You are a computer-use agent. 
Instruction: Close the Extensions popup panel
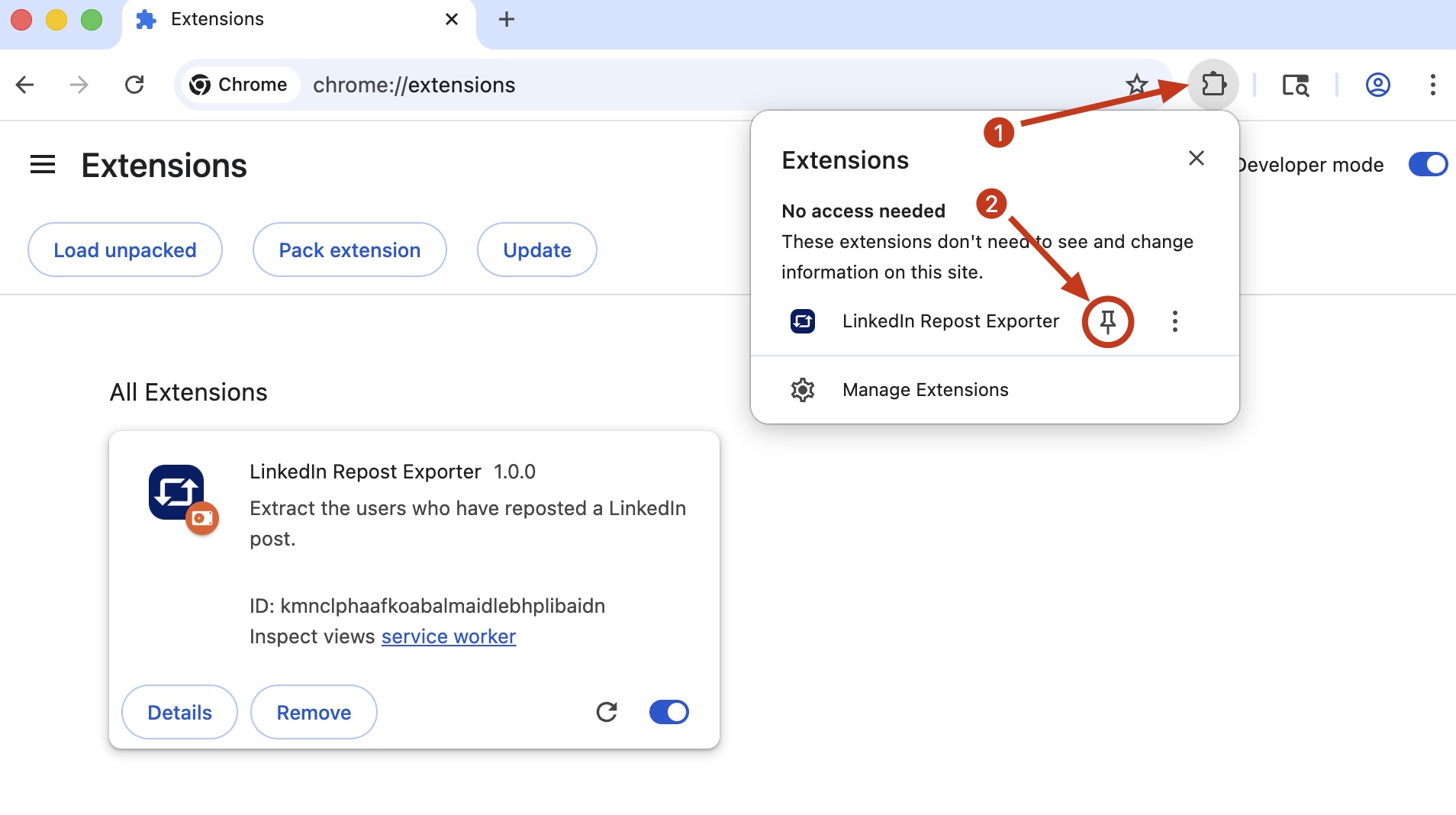click(x=1197, y=158)
